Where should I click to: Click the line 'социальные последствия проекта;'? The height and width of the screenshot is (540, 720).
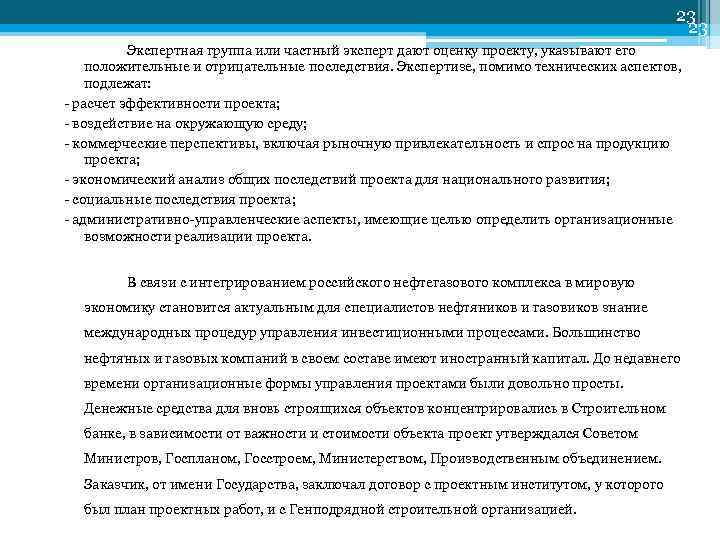point(184,200)
